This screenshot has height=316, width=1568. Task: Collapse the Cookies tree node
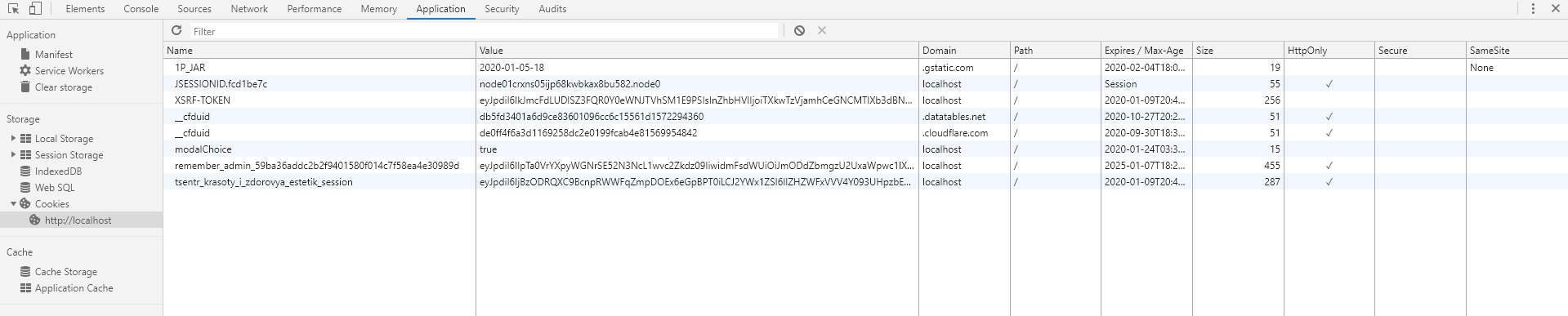pyautogui.click(x=13, y=203)
